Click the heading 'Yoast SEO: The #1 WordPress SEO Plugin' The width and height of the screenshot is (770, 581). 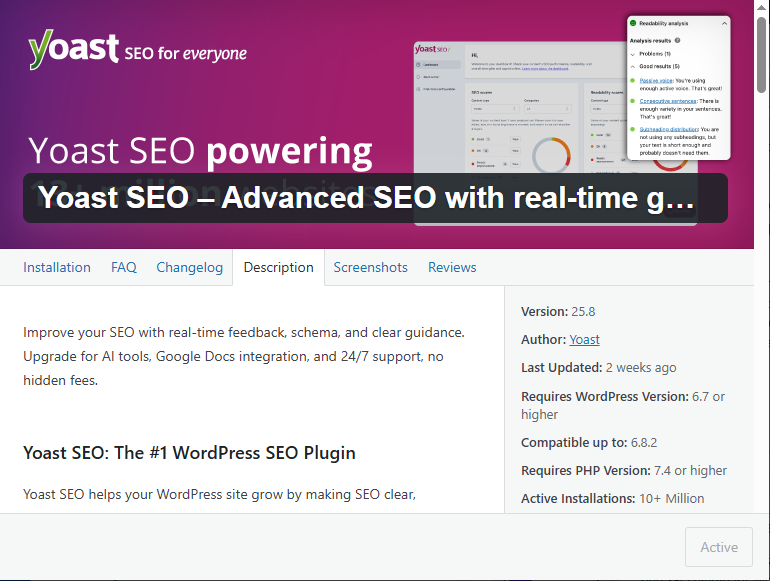click(x=189, y=453)
